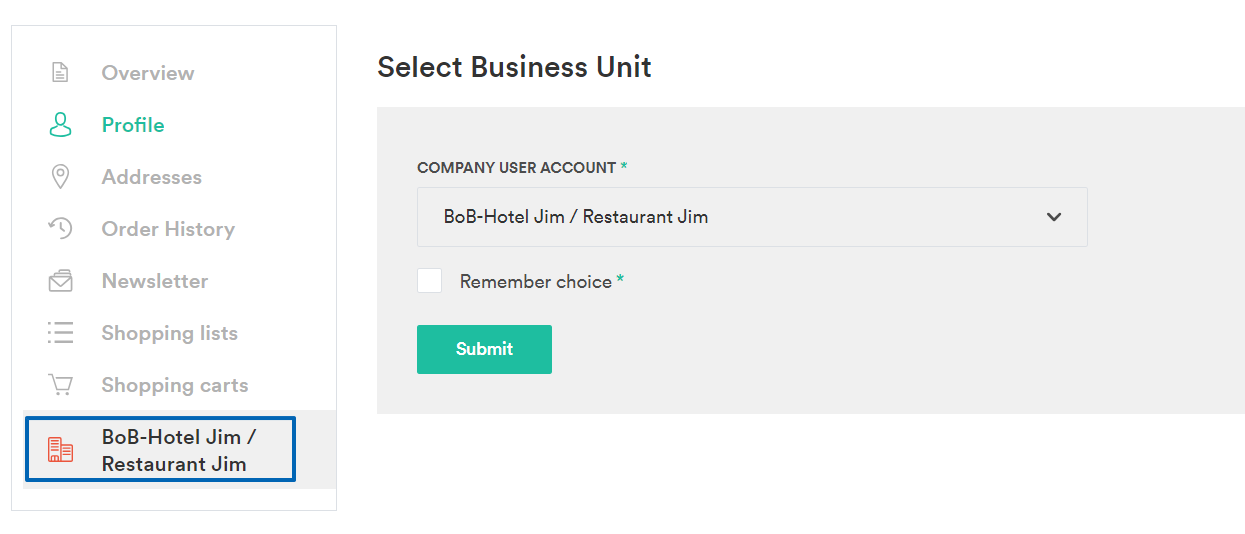Screen dimensions: 1245x534
Task: Select the Shopping lists menu entry
Action: point(170,333)
